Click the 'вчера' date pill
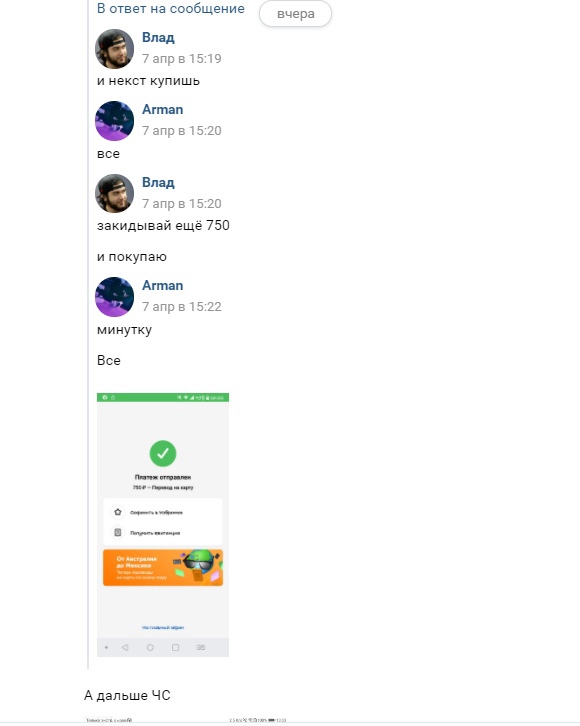 295,13
